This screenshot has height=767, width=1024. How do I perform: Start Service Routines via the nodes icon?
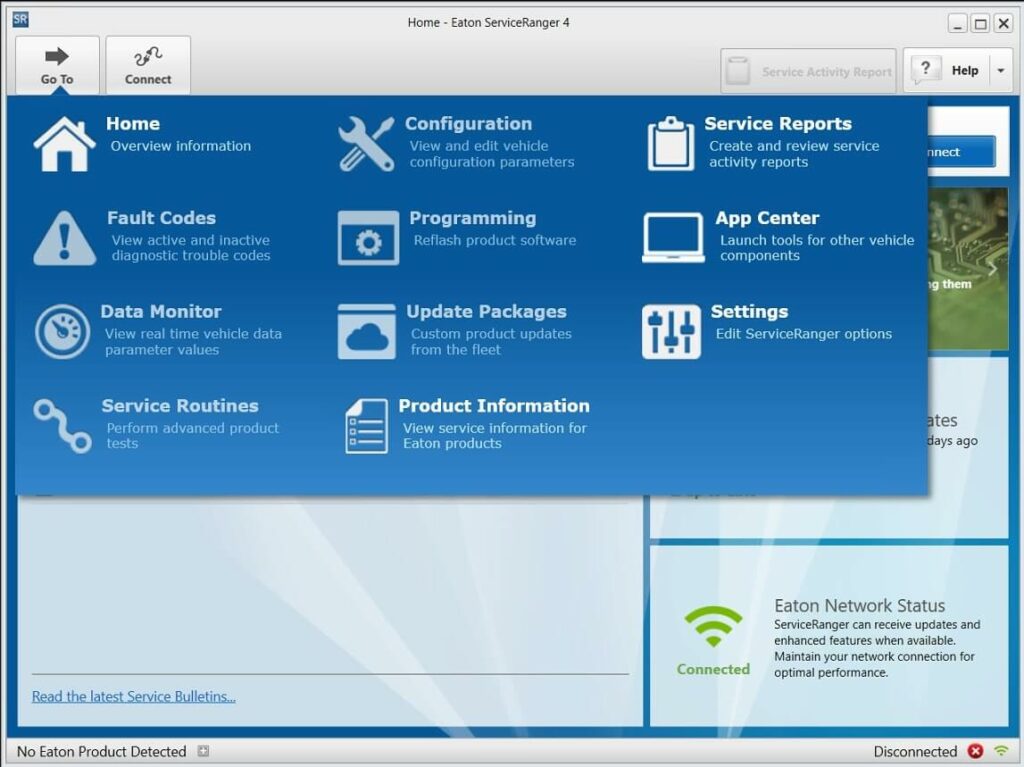(x=62, y=424)
